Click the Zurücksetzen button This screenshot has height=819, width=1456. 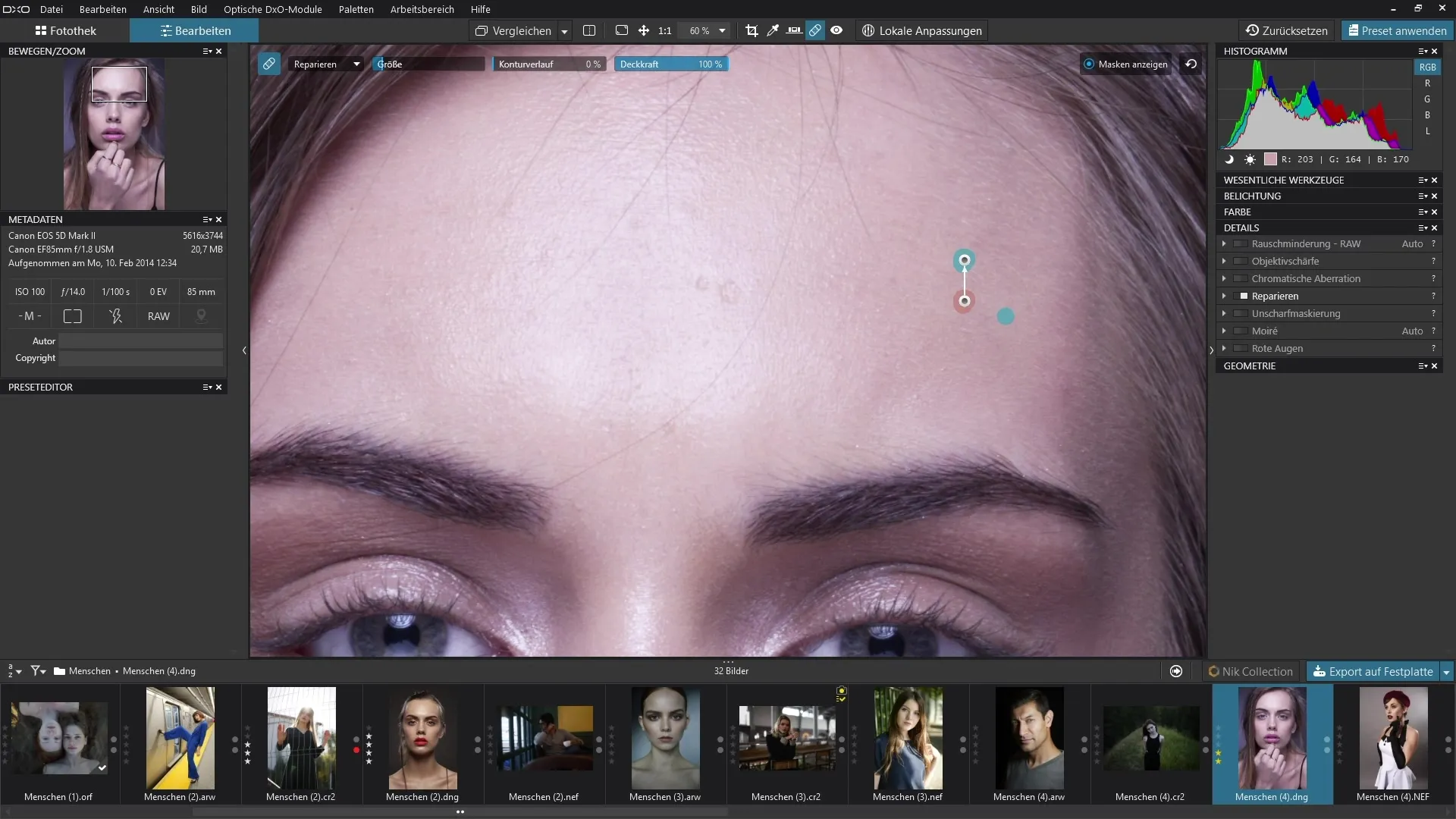tap(1287, 30)
